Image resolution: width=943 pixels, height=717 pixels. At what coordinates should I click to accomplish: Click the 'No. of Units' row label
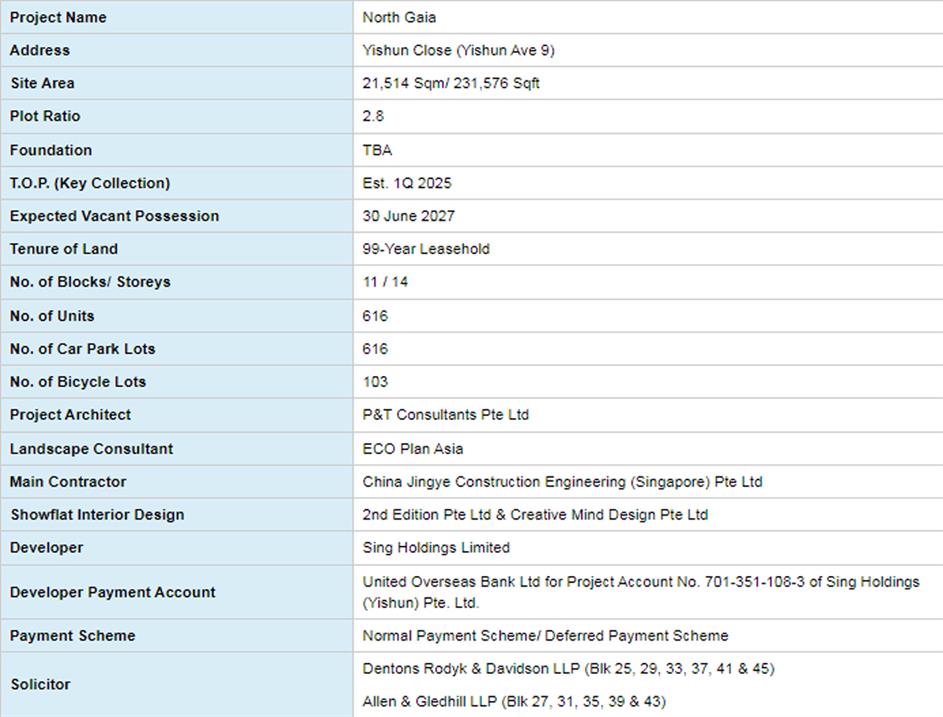pos(52,316)
